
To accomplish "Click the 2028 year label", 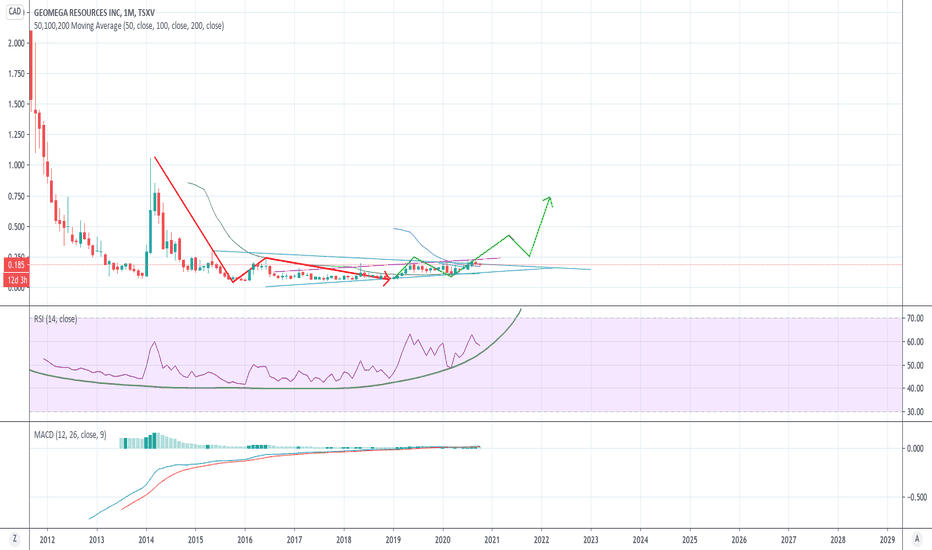I will tap(837, 540).
